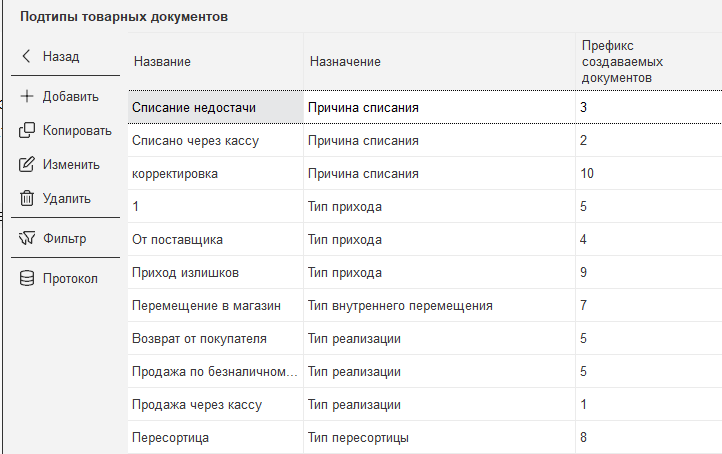This screenshot has width=722, height=454.
Task: Open the Protocol database icon
Action: [x=27, y=279]
